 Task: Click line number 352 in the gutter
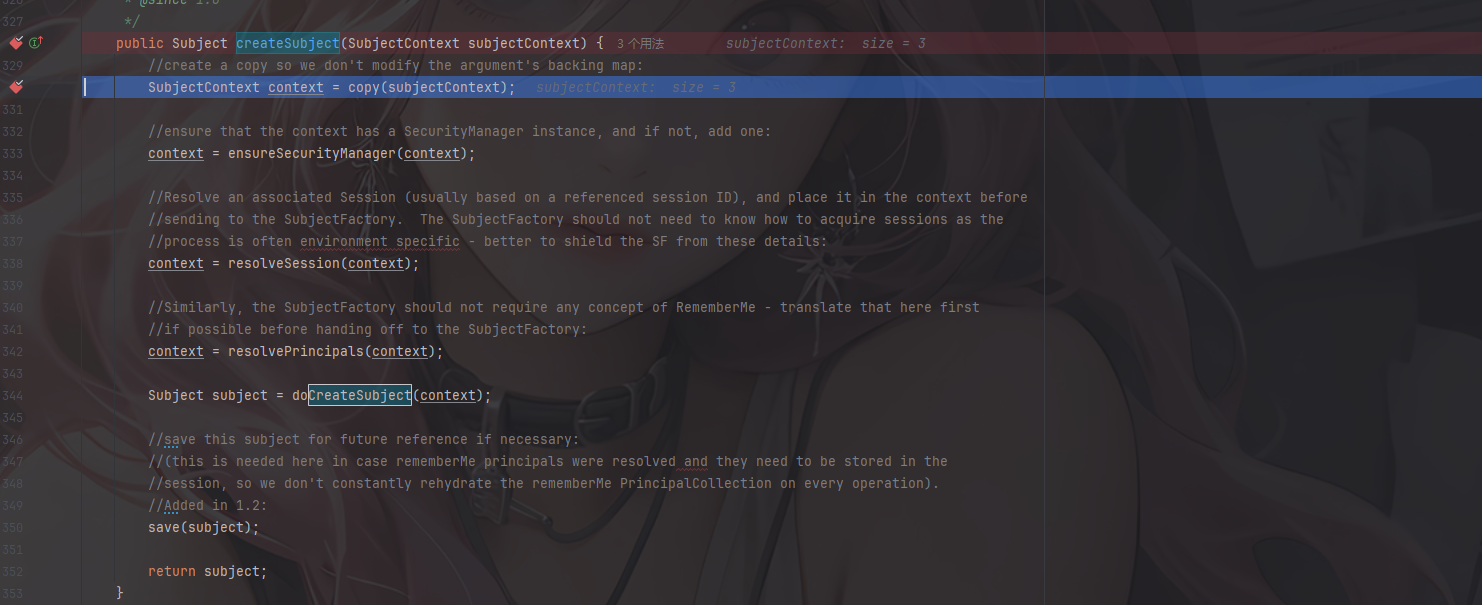click(12, 571)
